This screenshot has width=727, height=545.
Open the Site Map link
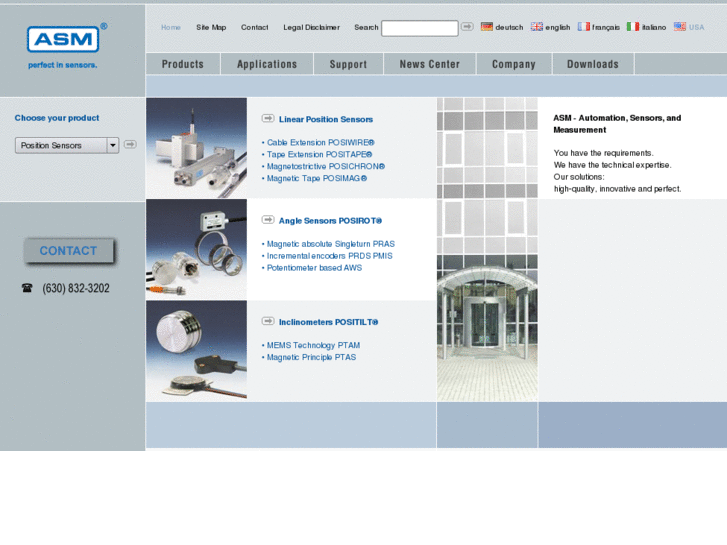(x=211, y=27)
